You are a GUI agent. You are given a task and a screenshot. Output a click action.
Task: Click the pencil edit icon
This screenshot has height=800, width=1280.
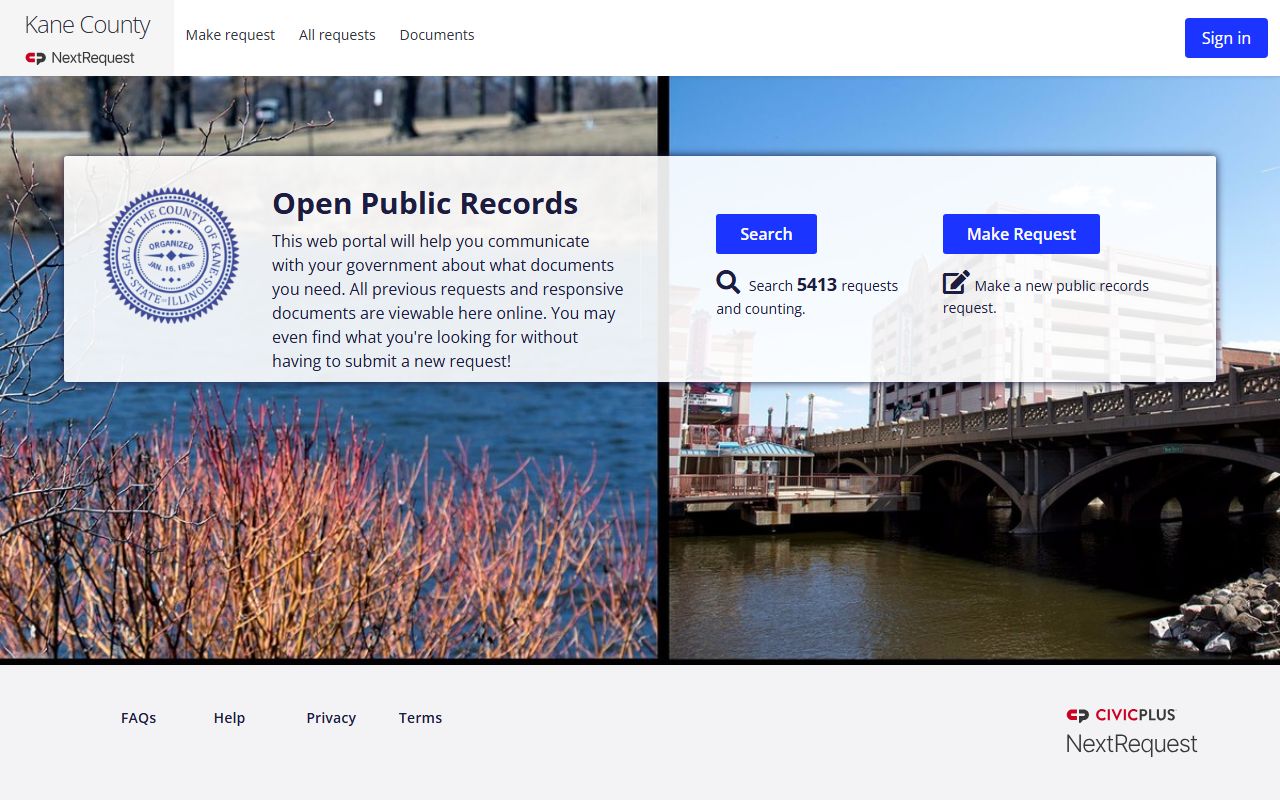[x=956, y=282]
